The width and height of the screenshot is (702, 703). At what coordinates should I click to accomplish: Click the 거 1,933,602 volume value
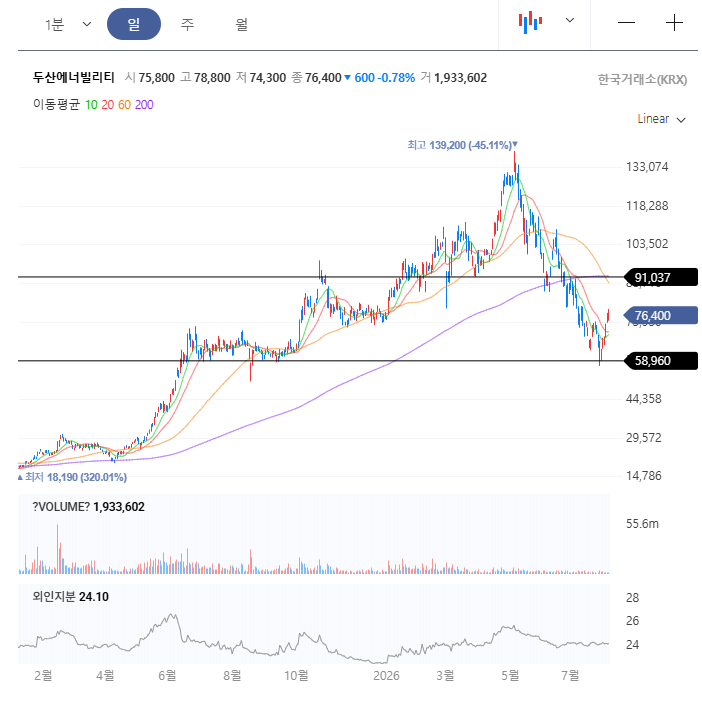pos(454,78)
